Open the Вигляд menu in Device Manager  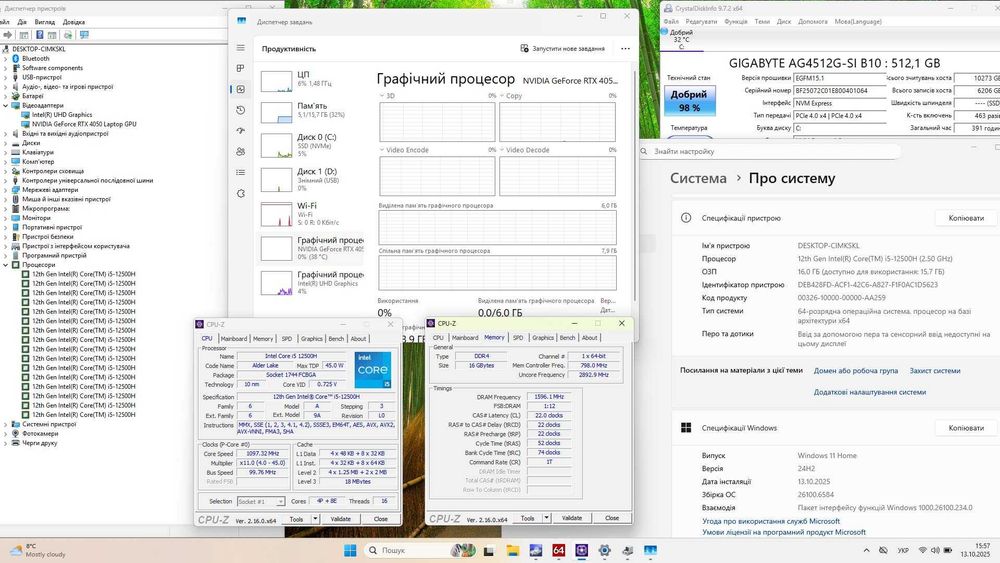click(45, 22)
